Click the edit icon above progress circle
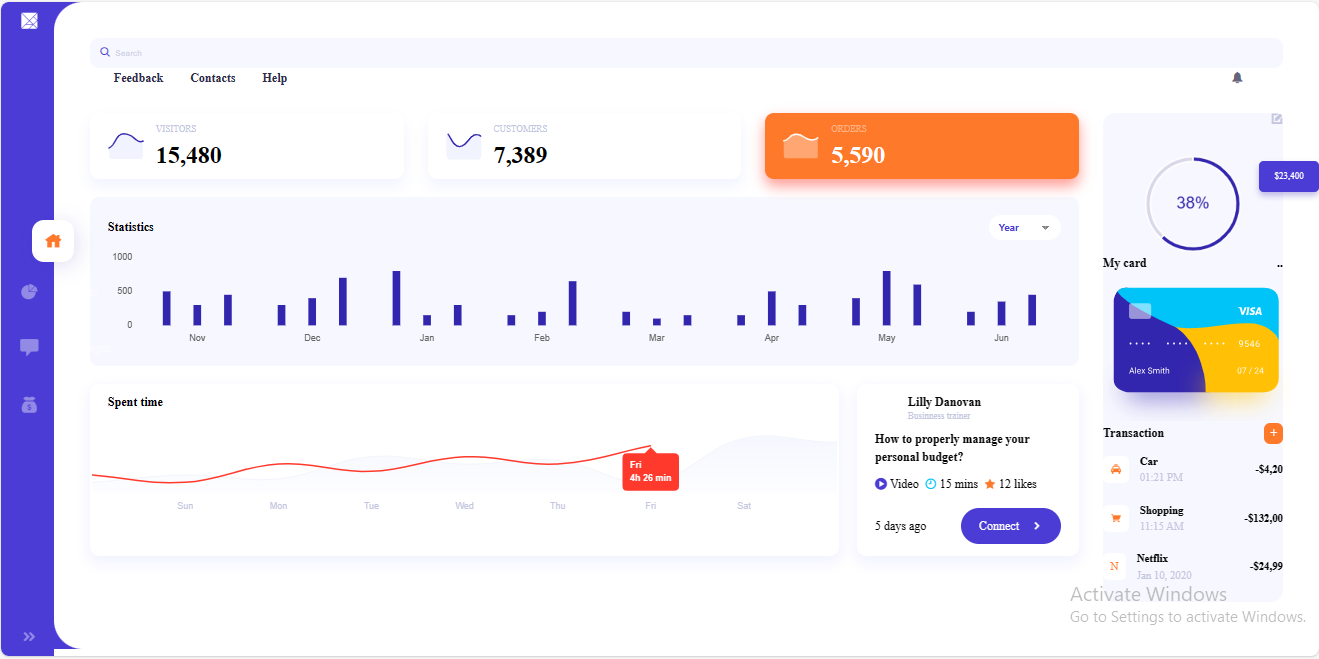 tap(1276, 119)
